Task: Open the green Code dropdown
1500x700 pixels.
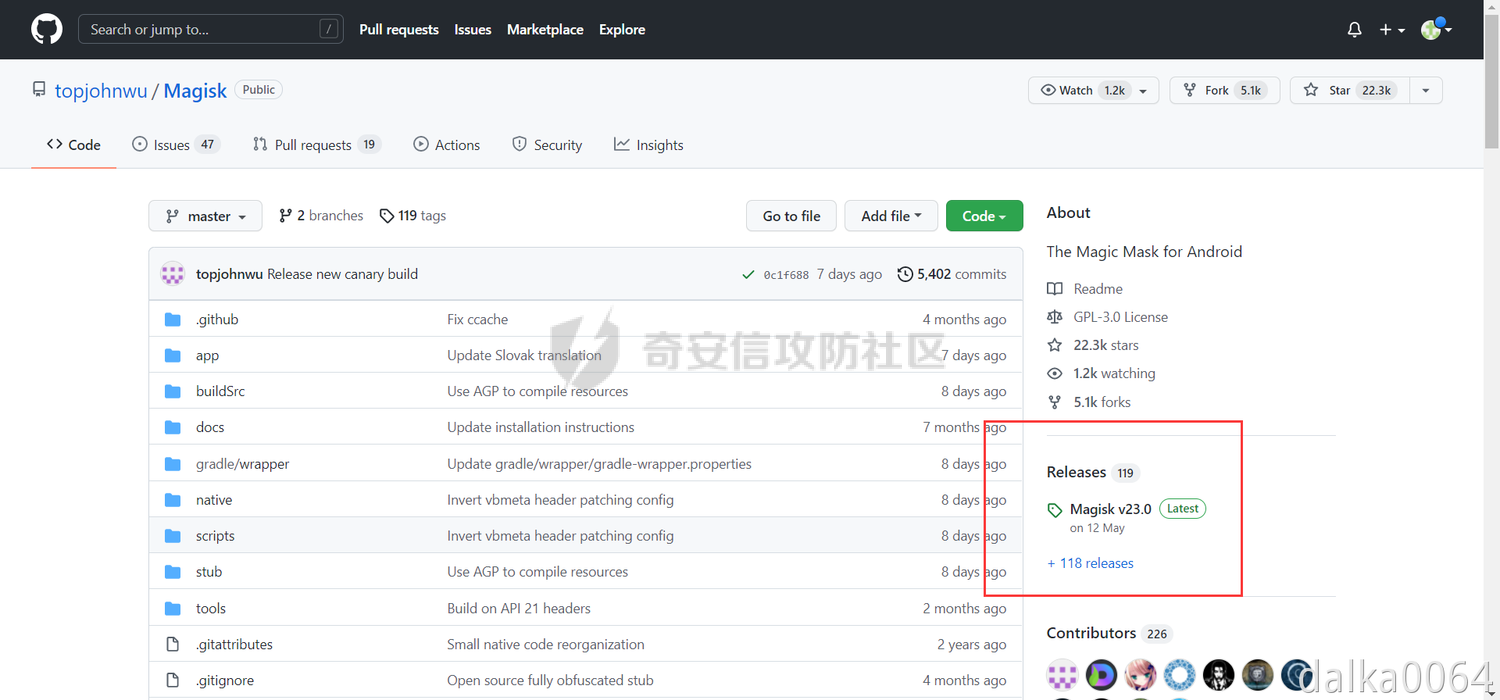Action: 984,216
